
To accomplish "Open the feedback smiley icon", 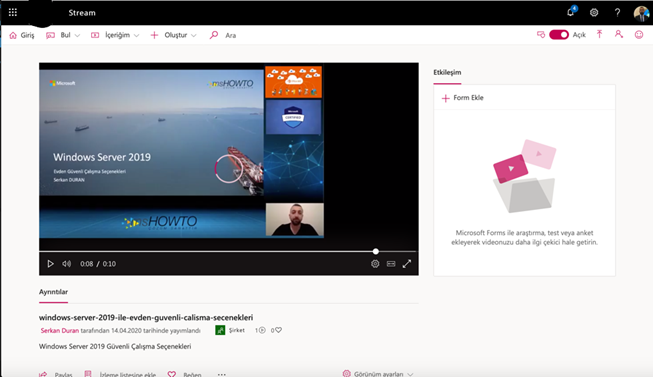I will 639,35.
